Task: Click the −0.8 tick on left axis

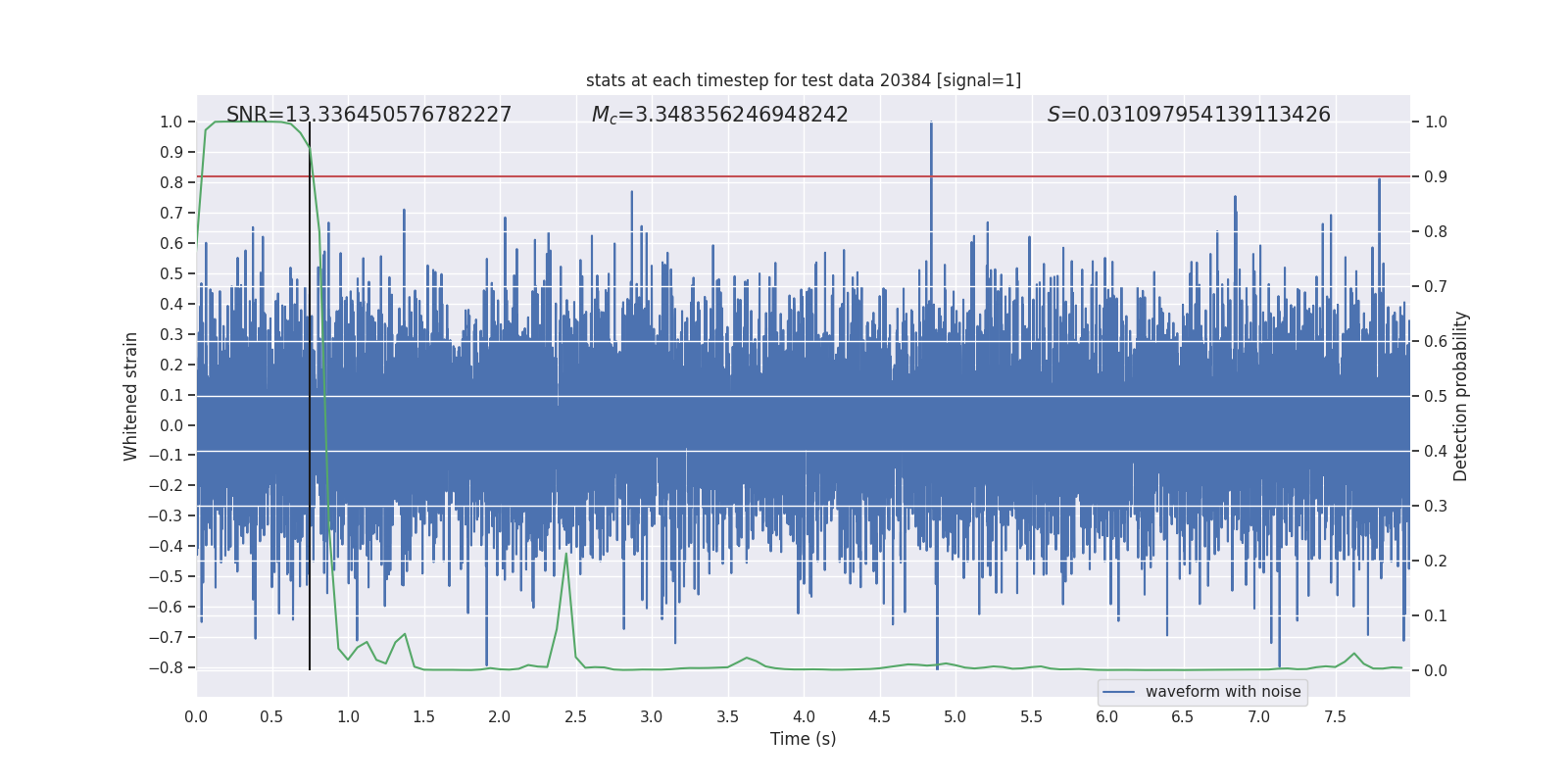Action: [x=171, y=667]
